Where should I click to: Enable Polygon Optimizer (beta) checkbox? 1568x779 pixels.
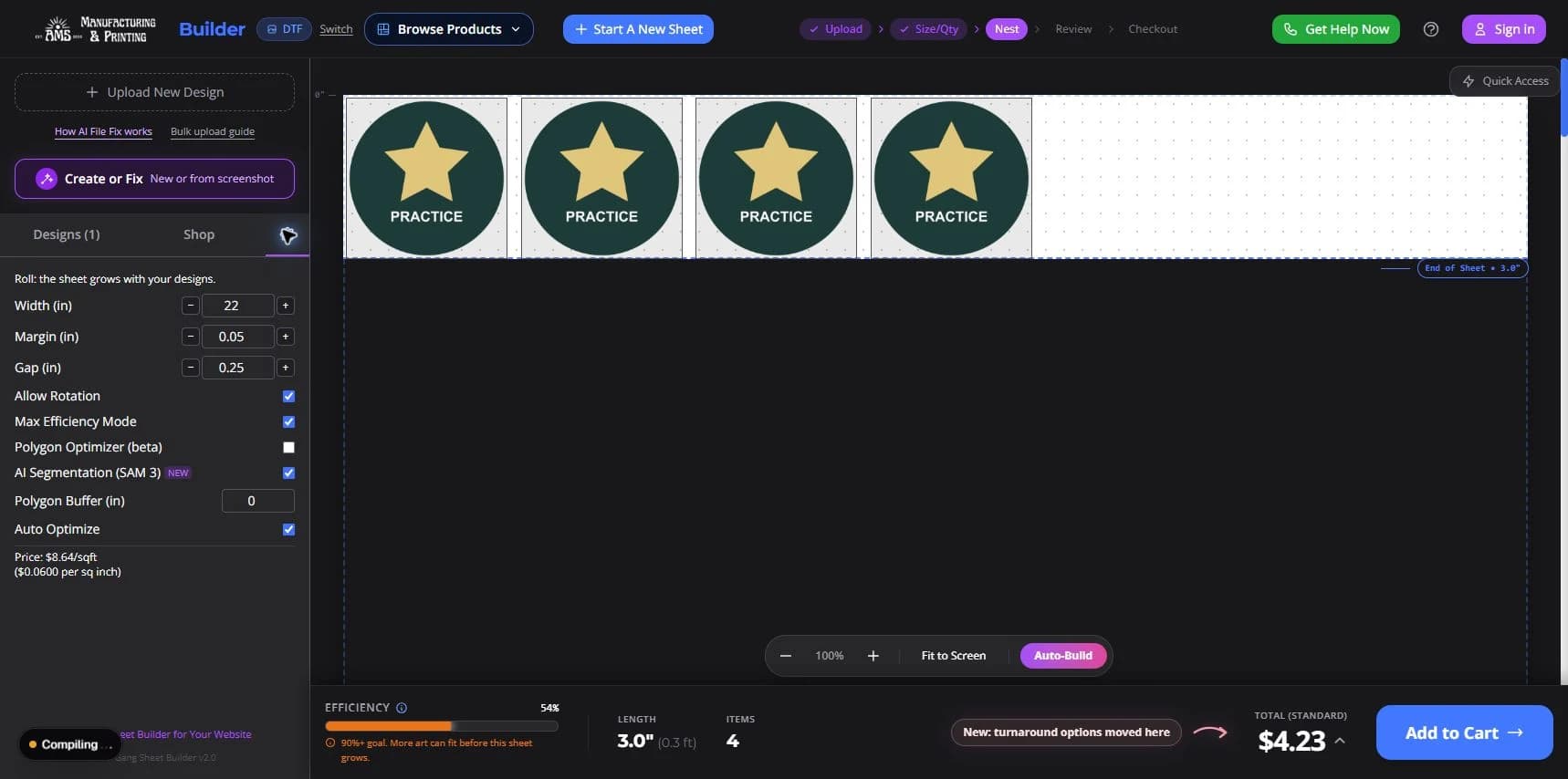pos(288,447)
